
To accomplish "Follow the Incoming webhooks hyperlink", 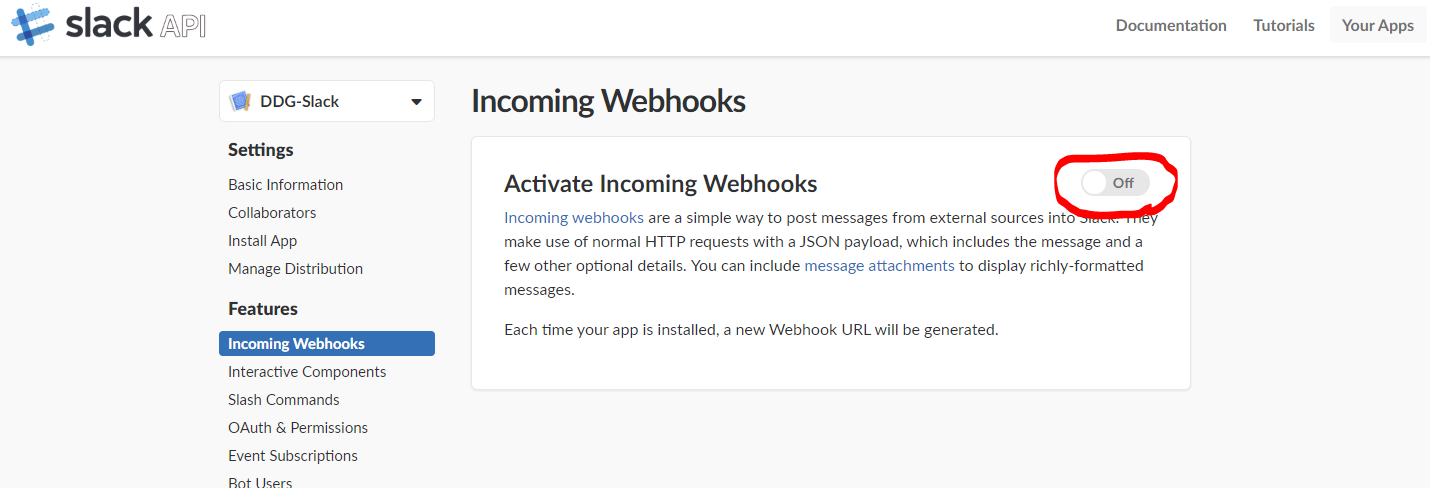I will (574, 217).
